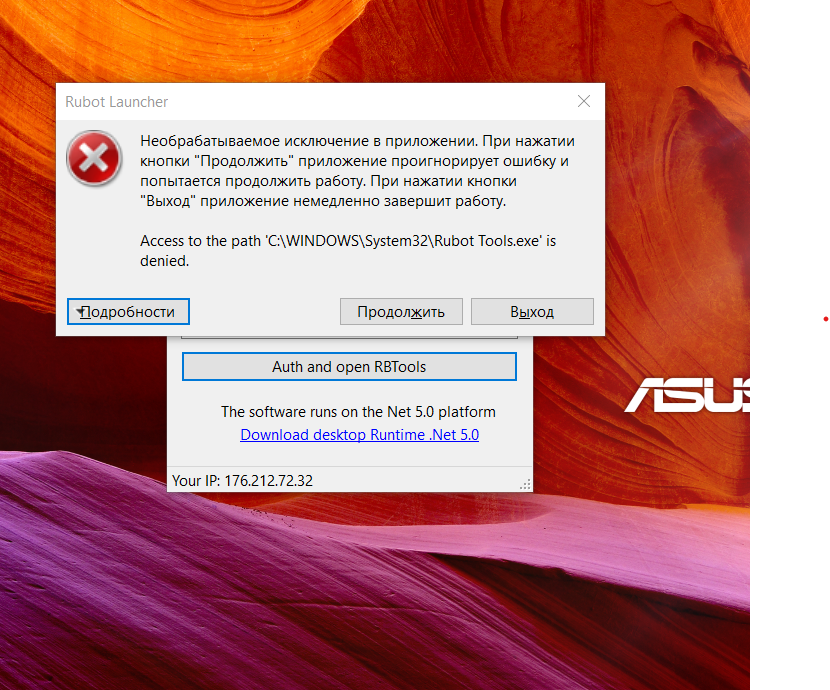Click the Your IP status bar text
This screenshot has width=830, height=690.
(x=242, y=480)
